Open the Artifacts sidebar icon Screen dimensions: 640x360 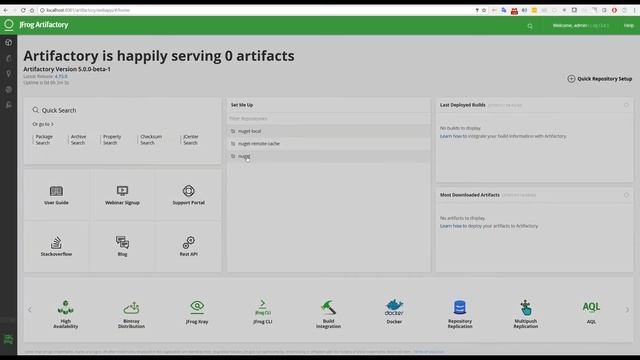(9, 58)
